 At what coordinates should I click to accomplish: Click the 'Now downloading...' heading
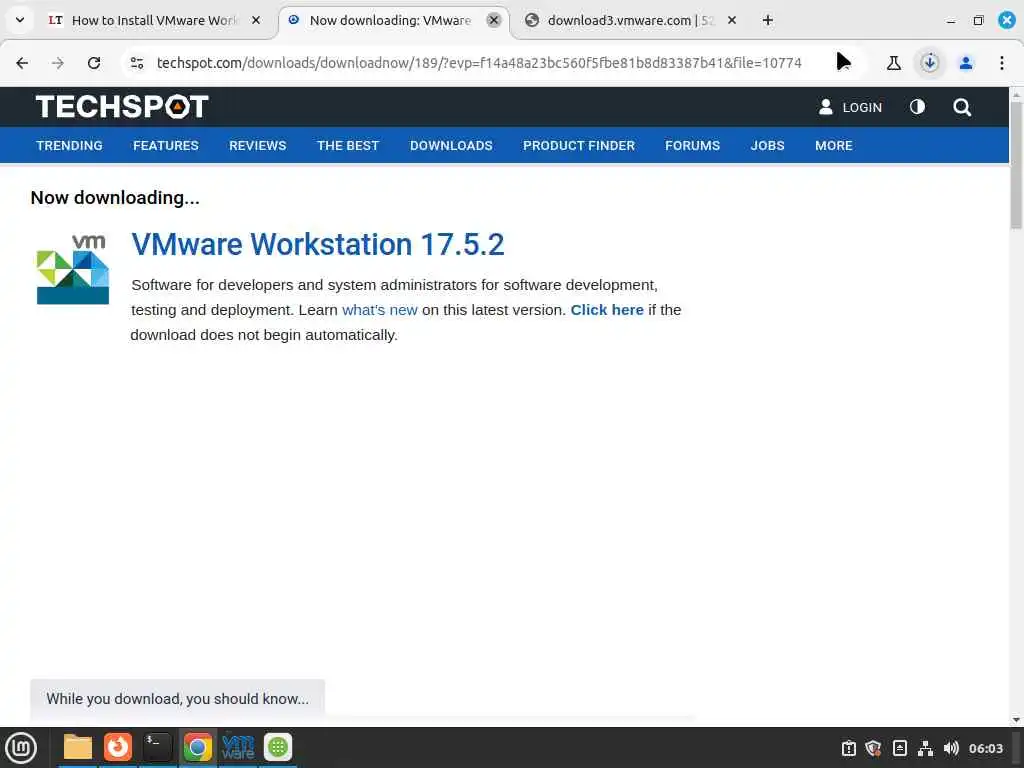[x=115, y=197]
